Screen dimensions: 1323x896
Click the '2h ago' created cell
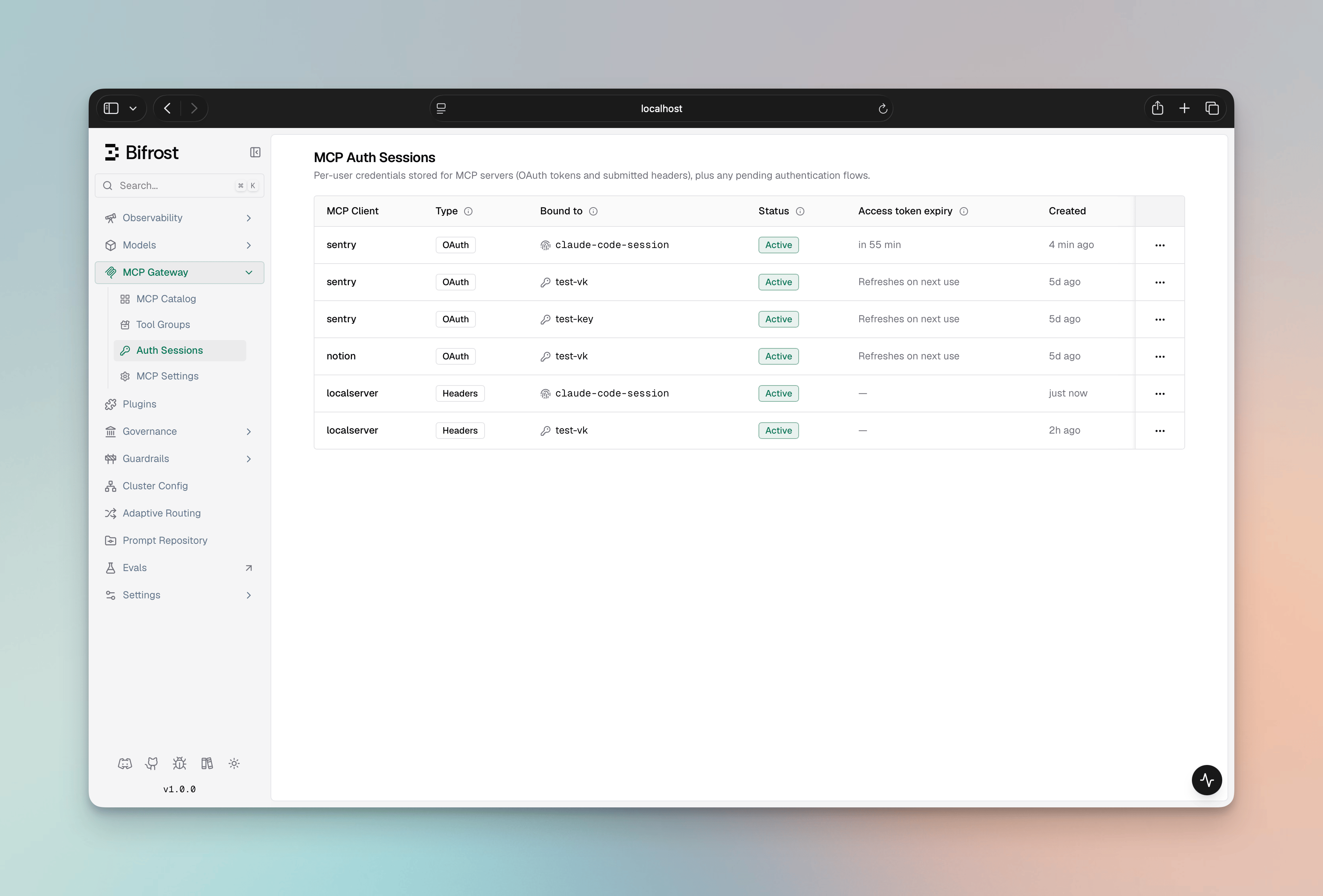[1065, 431]
